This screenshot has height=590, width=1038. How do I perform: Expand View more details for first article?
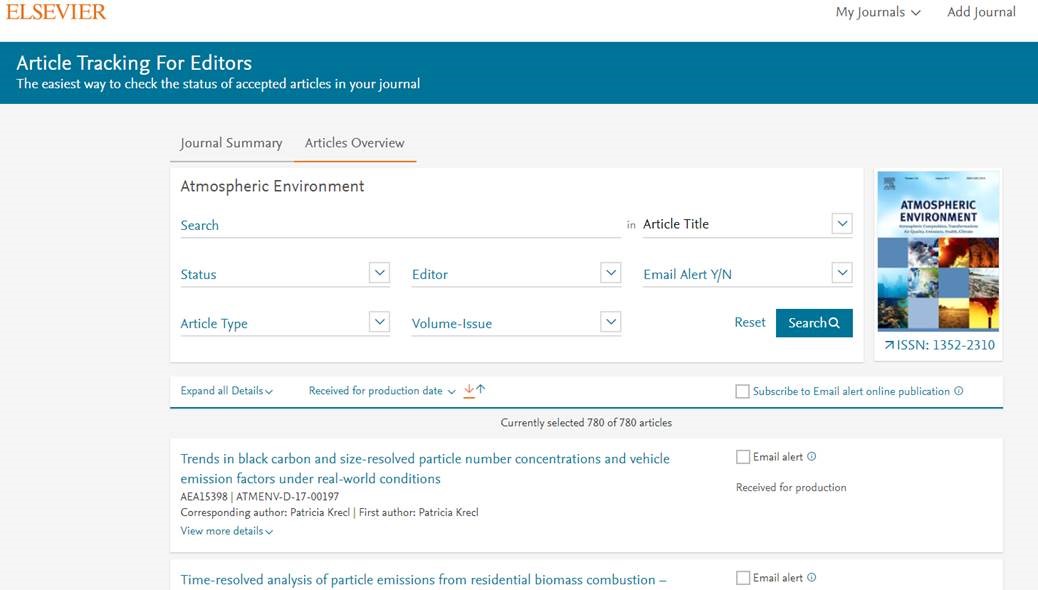(226, 531)
